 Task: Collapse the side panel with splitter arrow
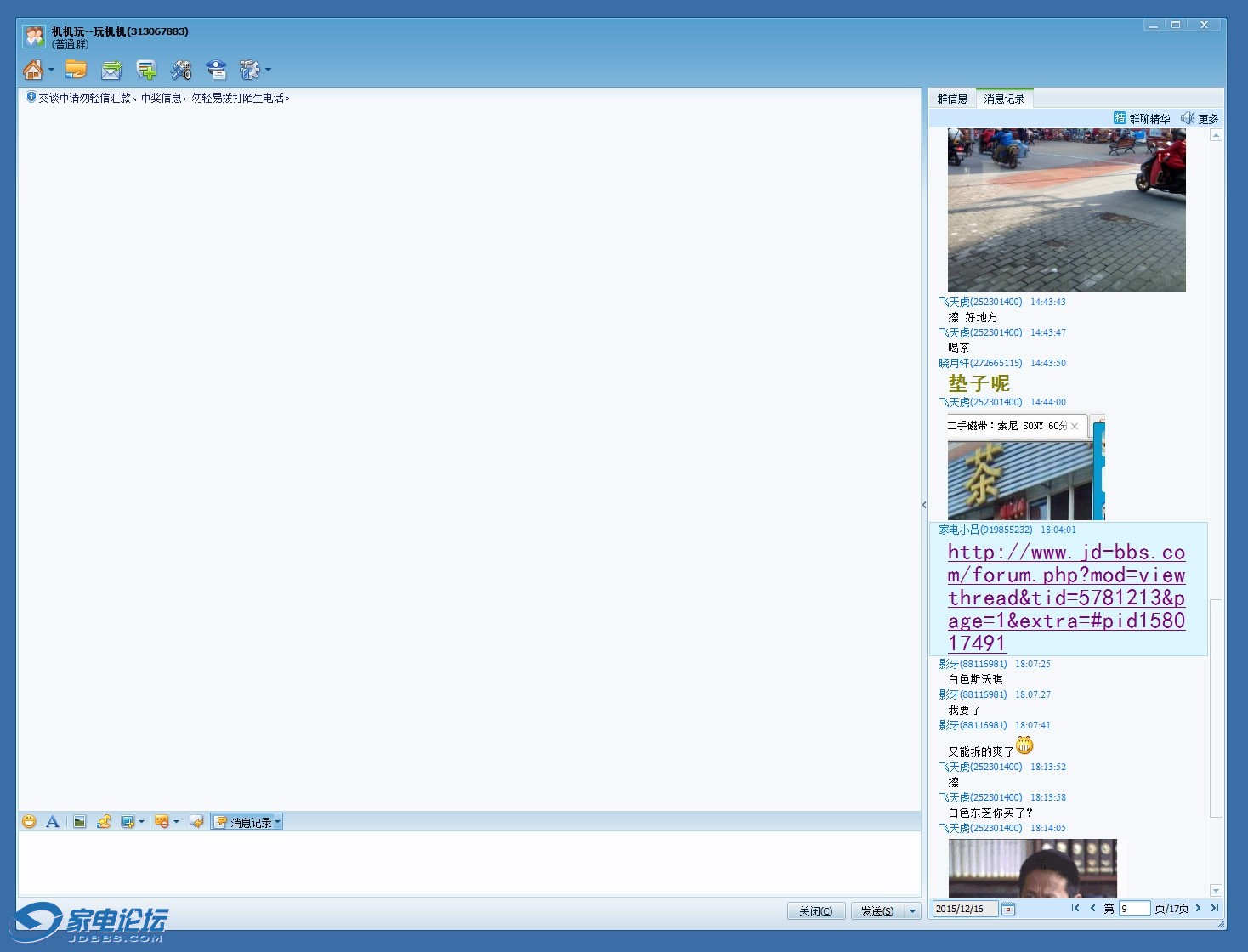click(x=924, y=505)
